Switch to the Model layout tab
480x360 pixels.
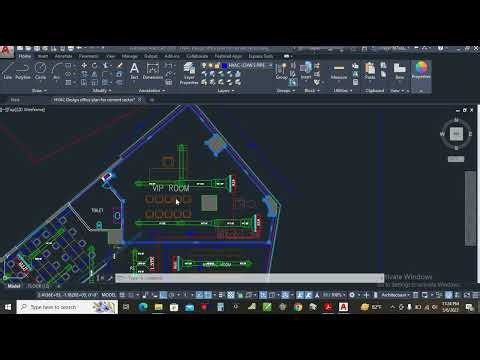click(14, 286)
